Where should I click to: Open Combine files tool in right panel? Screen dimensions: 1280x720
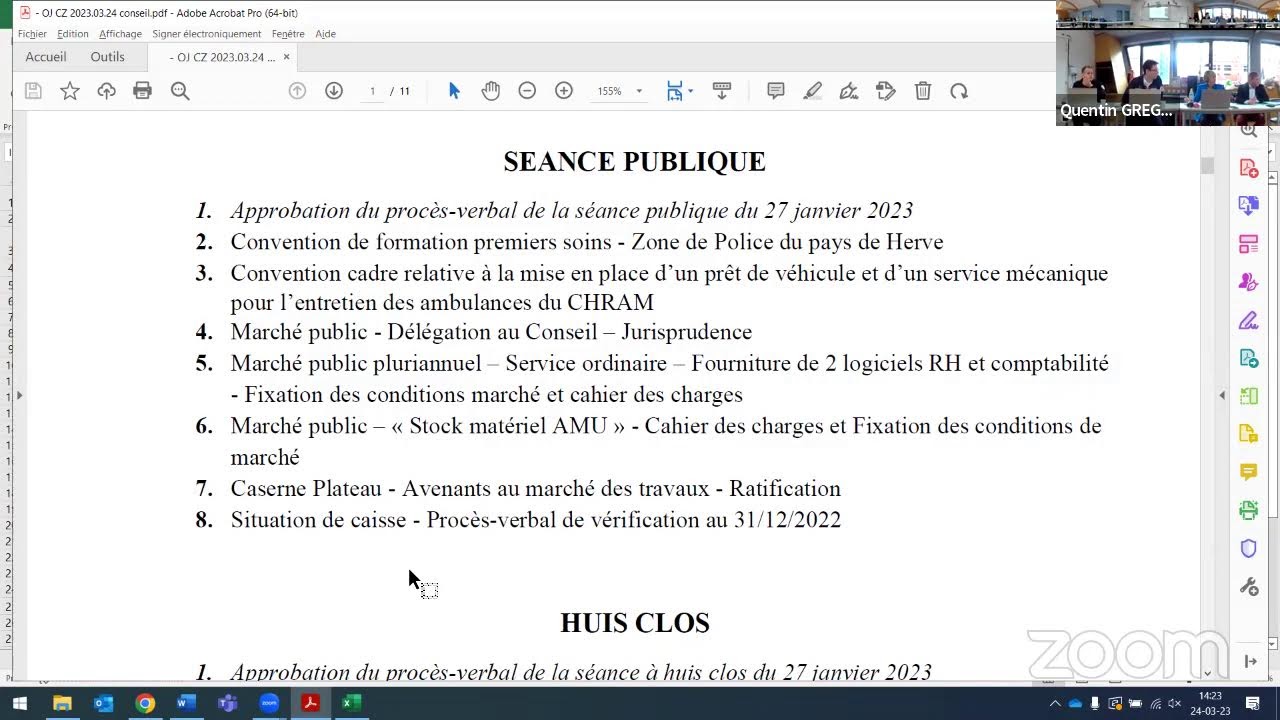(x=1248, y=206)
